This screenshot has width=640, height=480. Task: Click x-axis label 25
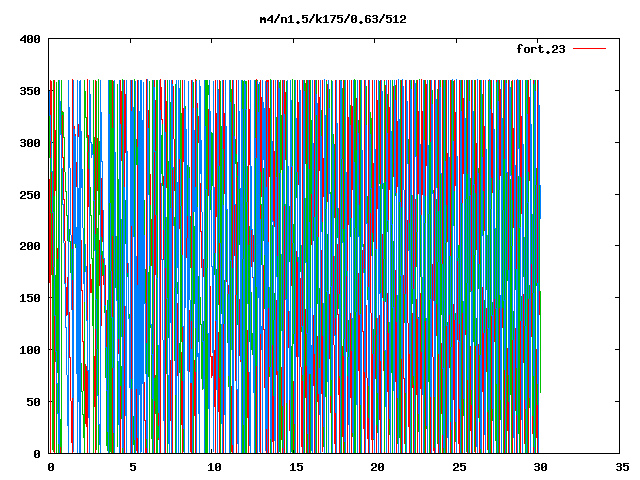coord(459,467)
